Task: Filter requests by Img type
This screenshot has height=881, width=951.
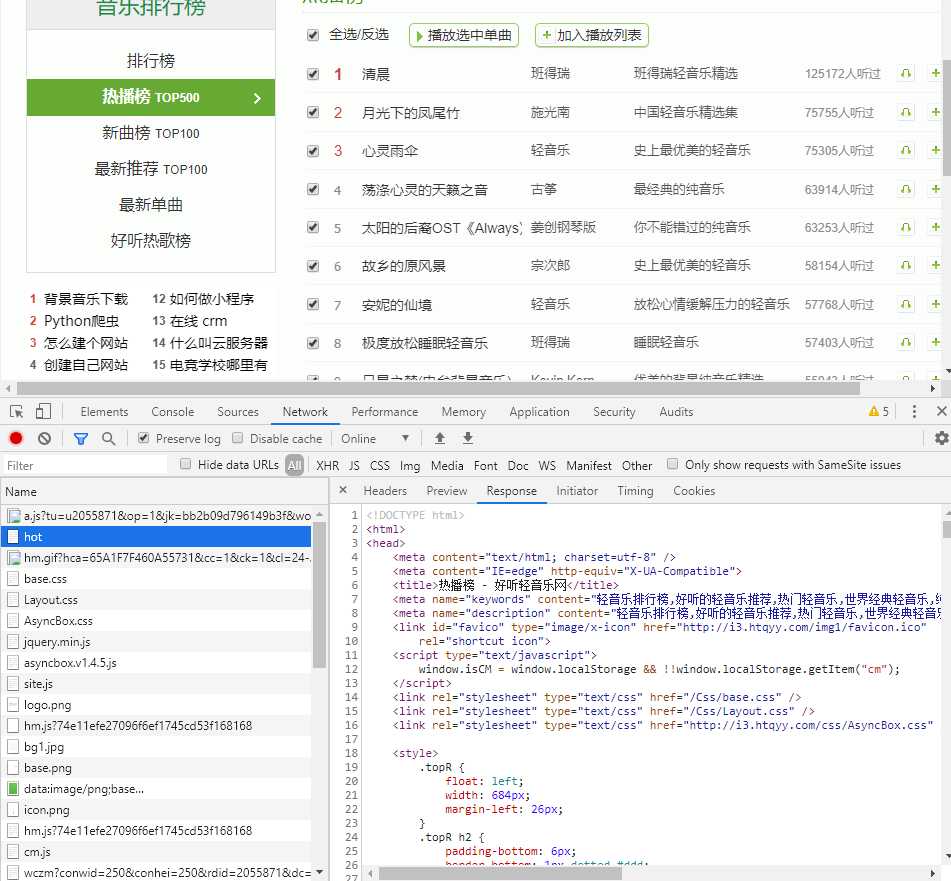Action: (x=409, y=465)
